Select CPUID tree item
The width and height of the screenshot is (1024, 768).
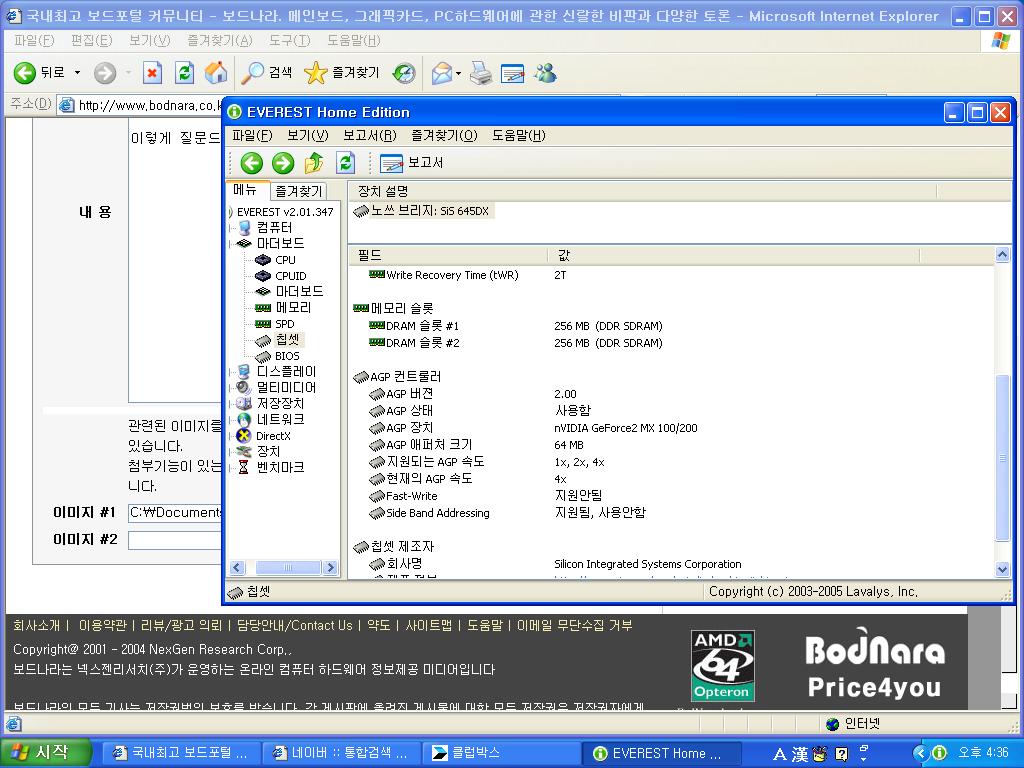point(290,276)
